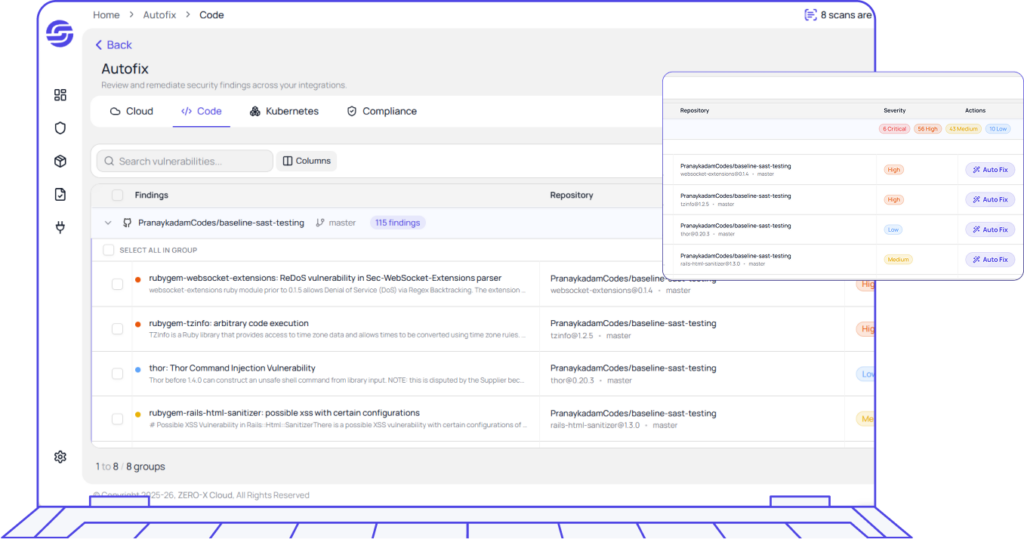Go Back using the Back link
Viewport: 1024px width, 539px height.
tap(113, 45)
